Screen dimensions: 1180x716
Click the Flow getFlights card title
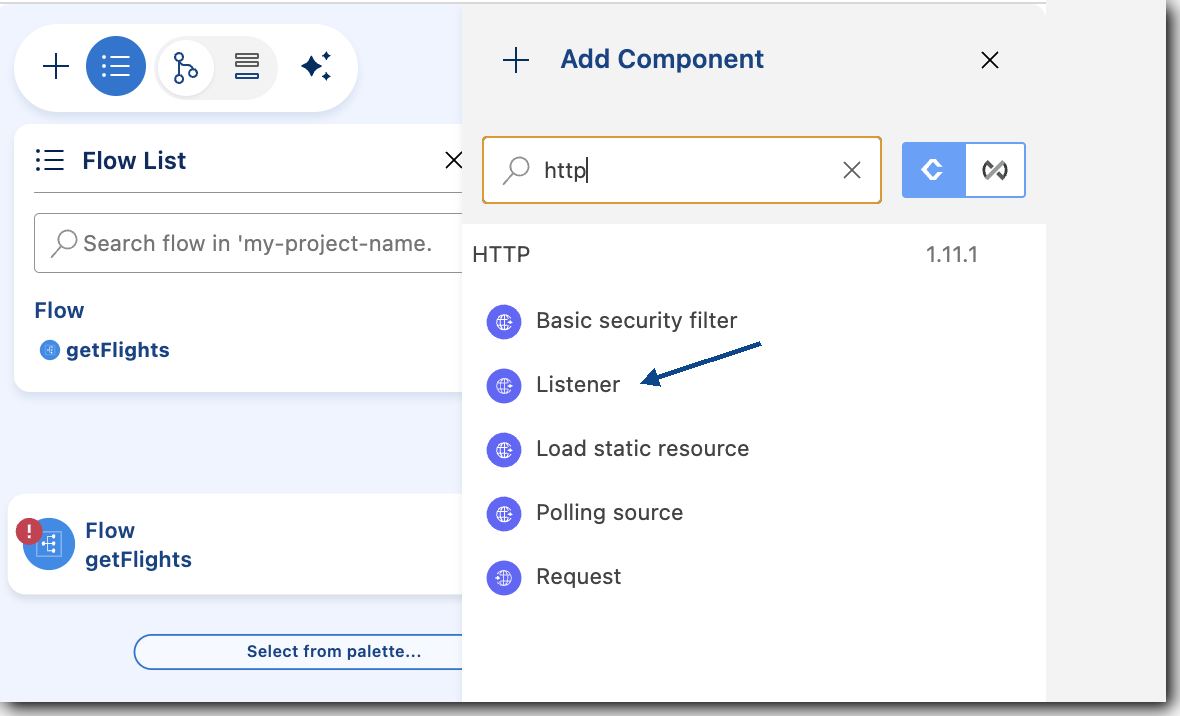pyautogui.click(x=138, y=545)
